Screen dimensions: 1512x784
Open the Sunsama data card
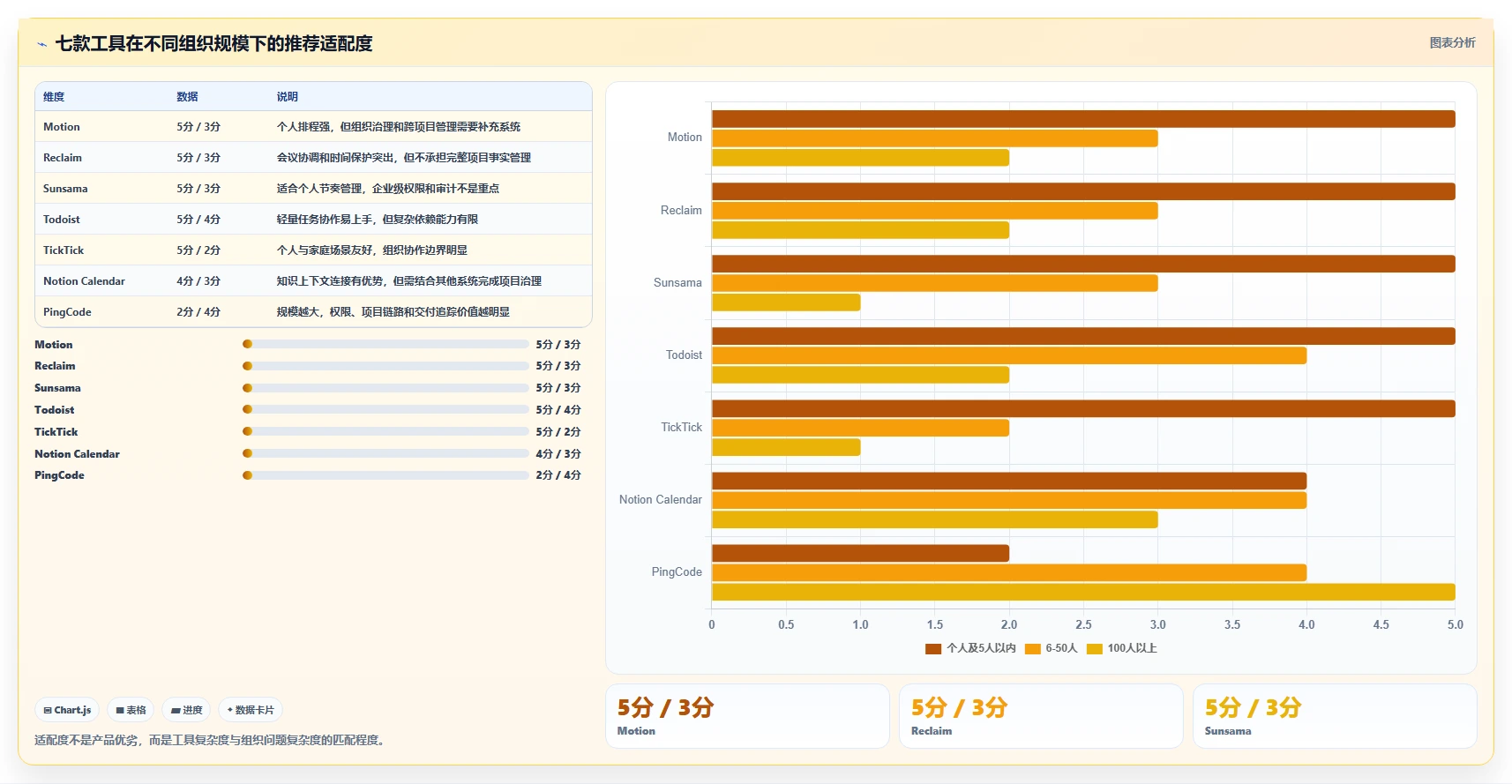(1335, 716)
